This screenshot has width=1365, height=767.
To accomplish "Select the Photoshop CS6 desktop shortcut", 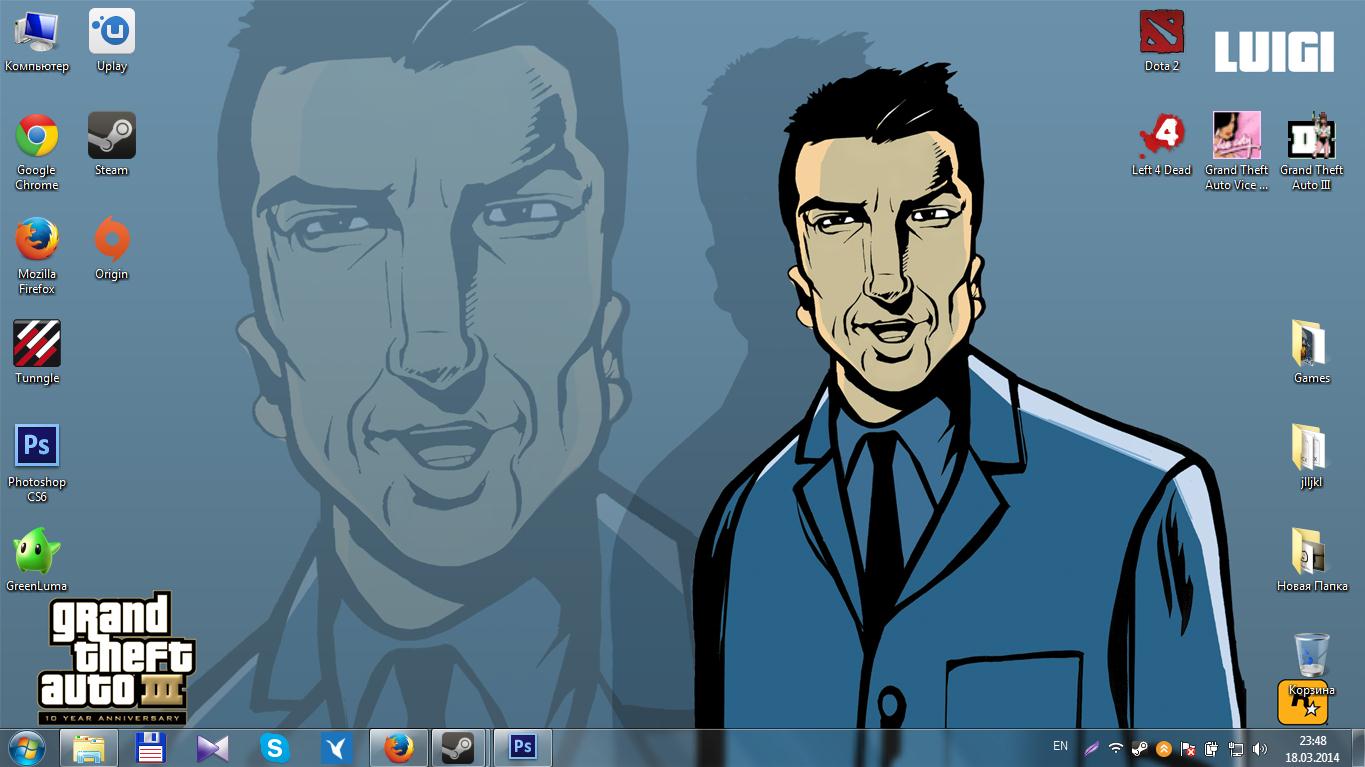I will (37, 464).
